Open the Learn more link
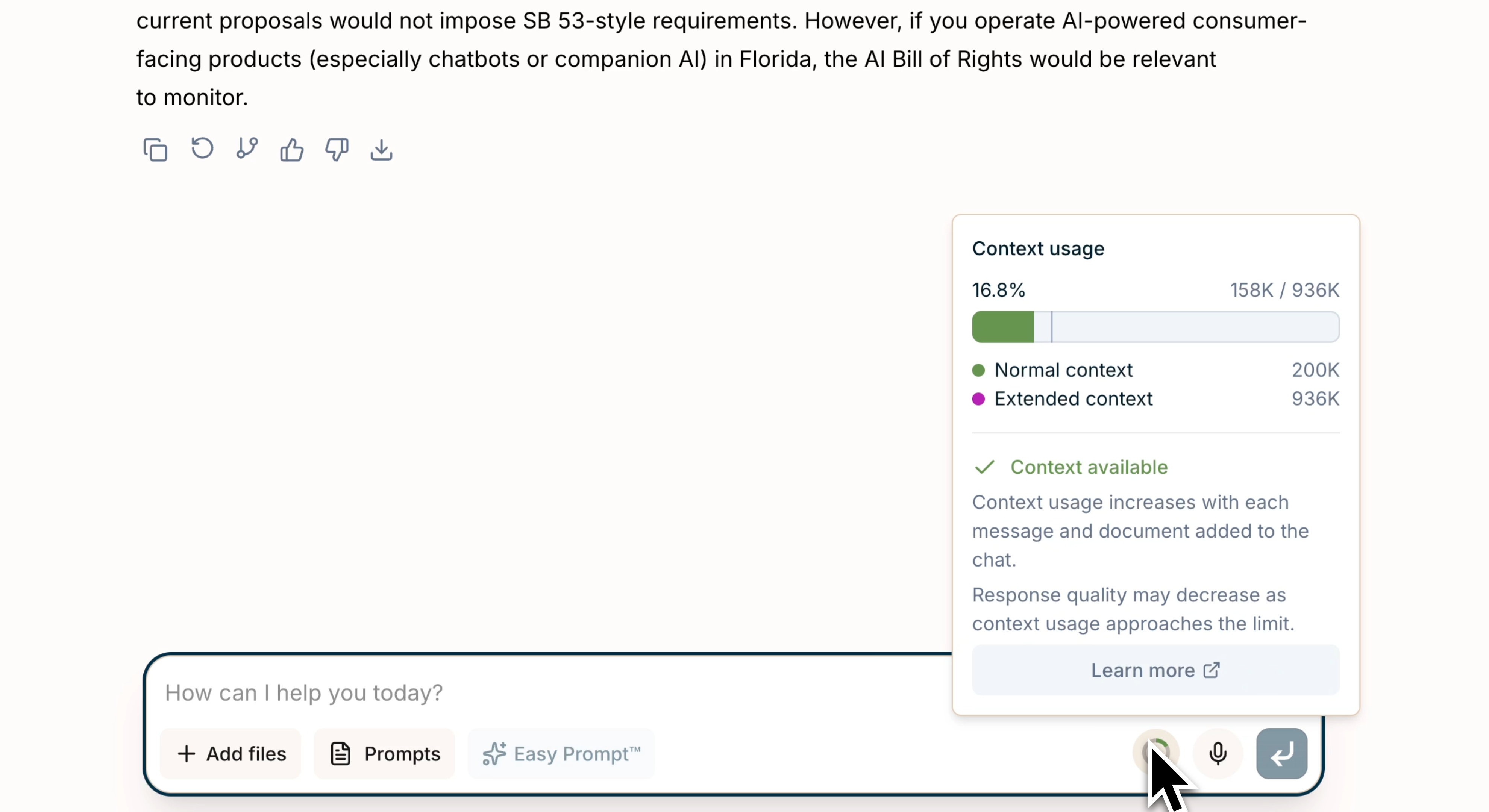This screenshot has height=812, width=1489. pyautogui.click(x=1155, y=670)
